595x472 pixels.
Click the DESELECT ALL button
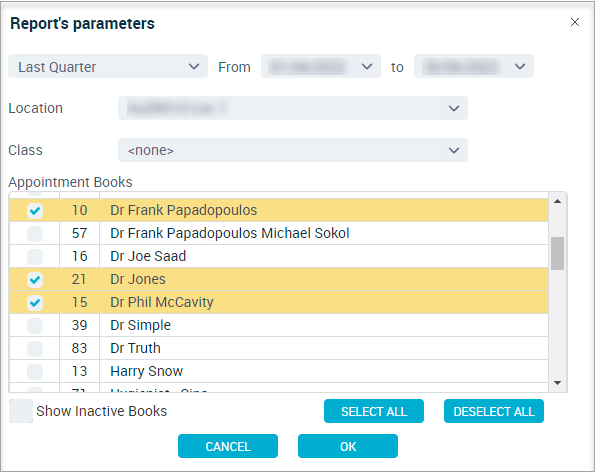494,411
